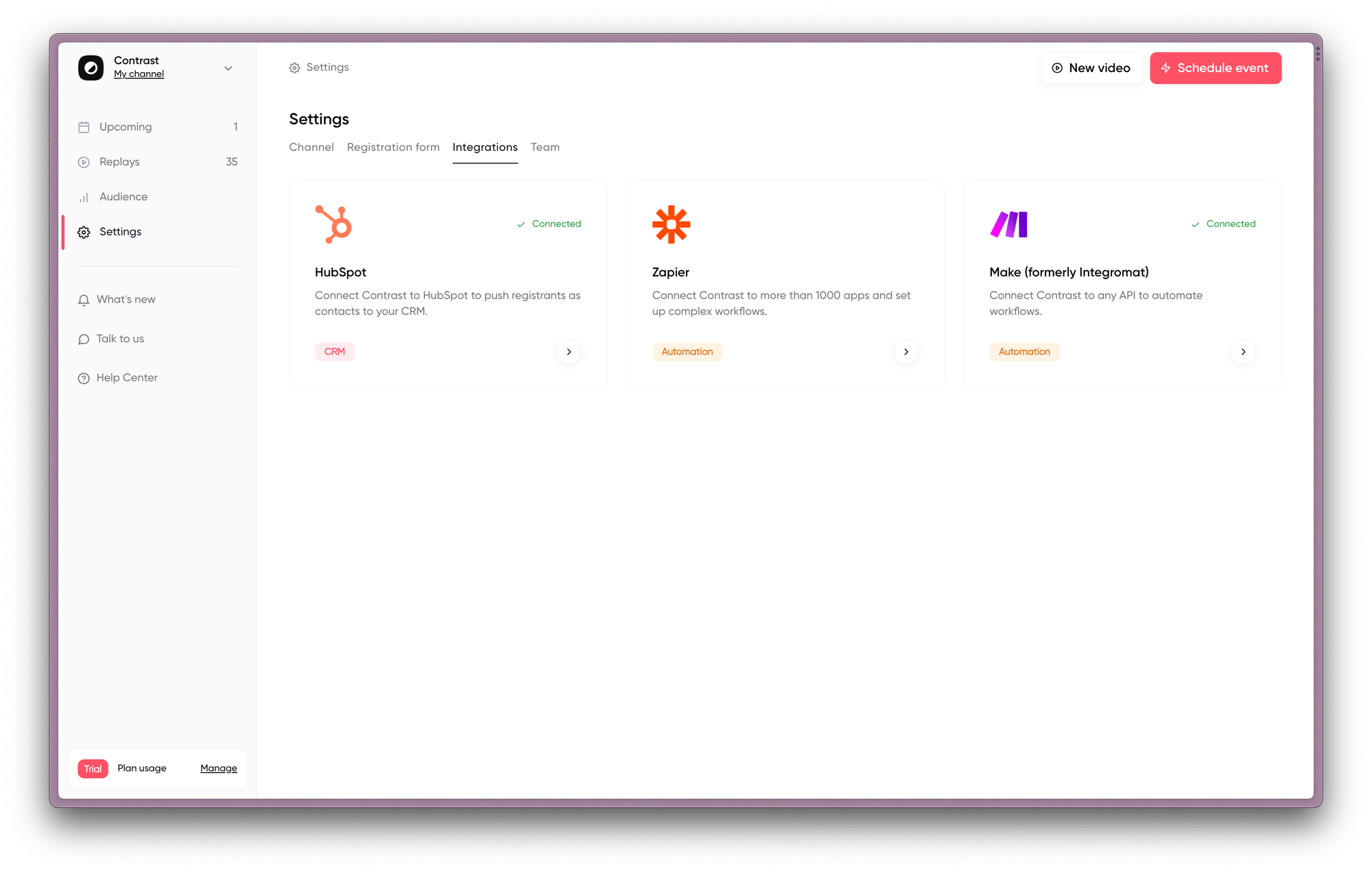This screenshot has width=1372, height=873.
Task: Select the Registration form tab
Action: pos(393,147)
